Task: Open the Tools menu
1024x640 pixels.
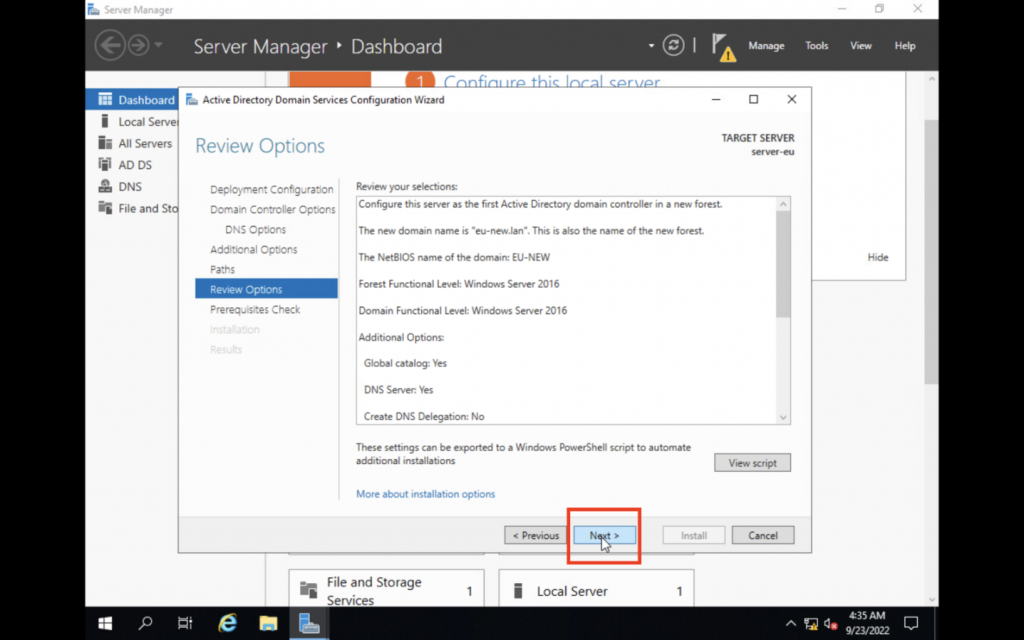Action: point(817,46)
